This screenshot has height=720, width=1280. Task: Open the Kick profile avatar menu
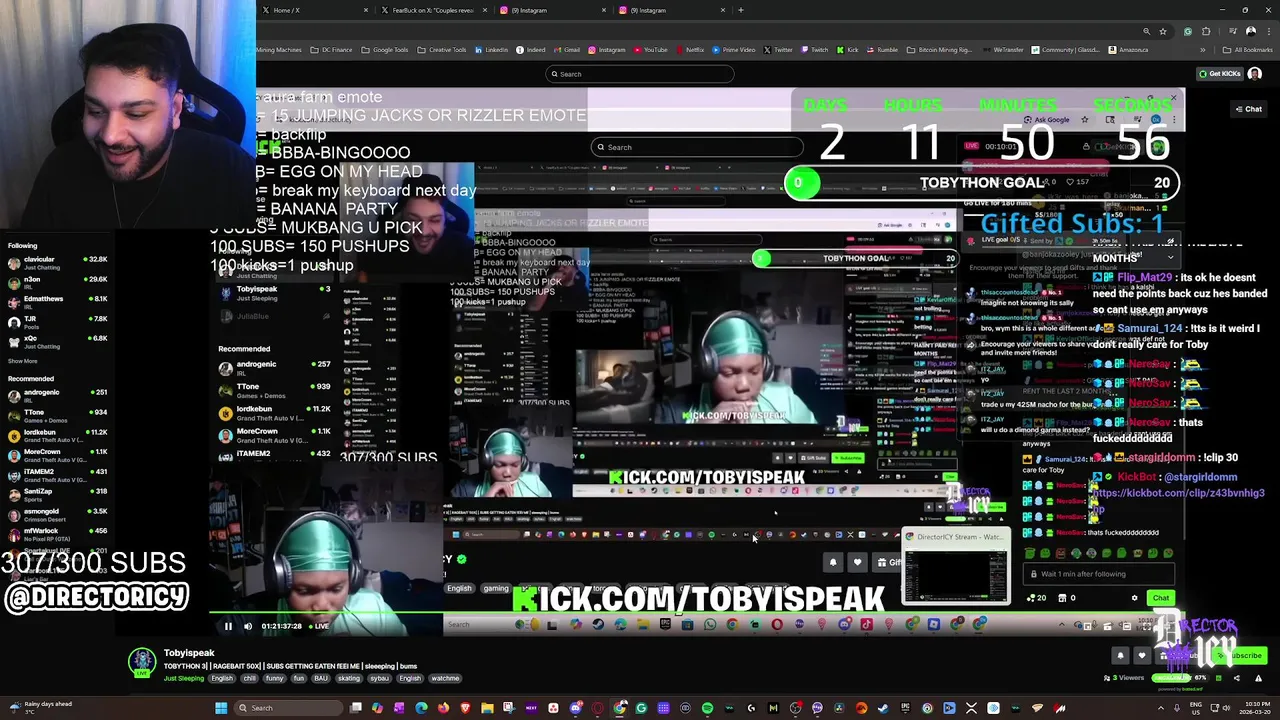tap(1255, 74)
